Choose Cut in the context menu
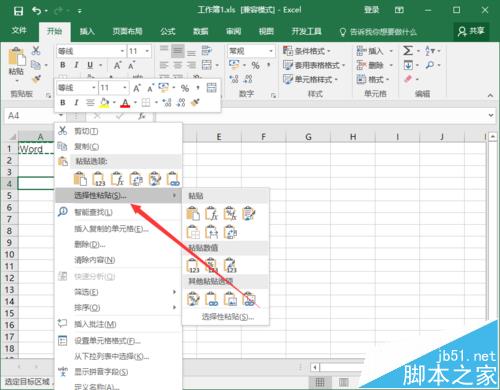The width and height of the screenshot is (500, 390). coord(118,131)
